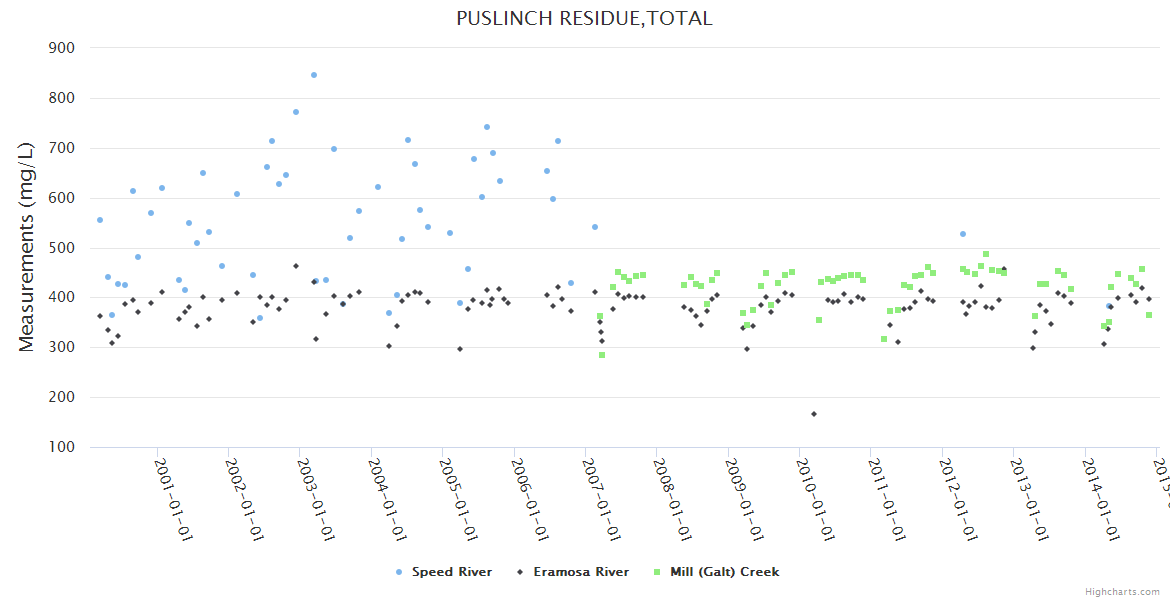This screenshot has width=1170, height=600.
Task: Click the 2007-01-01 x-axis label
Action: pos(601,499)
